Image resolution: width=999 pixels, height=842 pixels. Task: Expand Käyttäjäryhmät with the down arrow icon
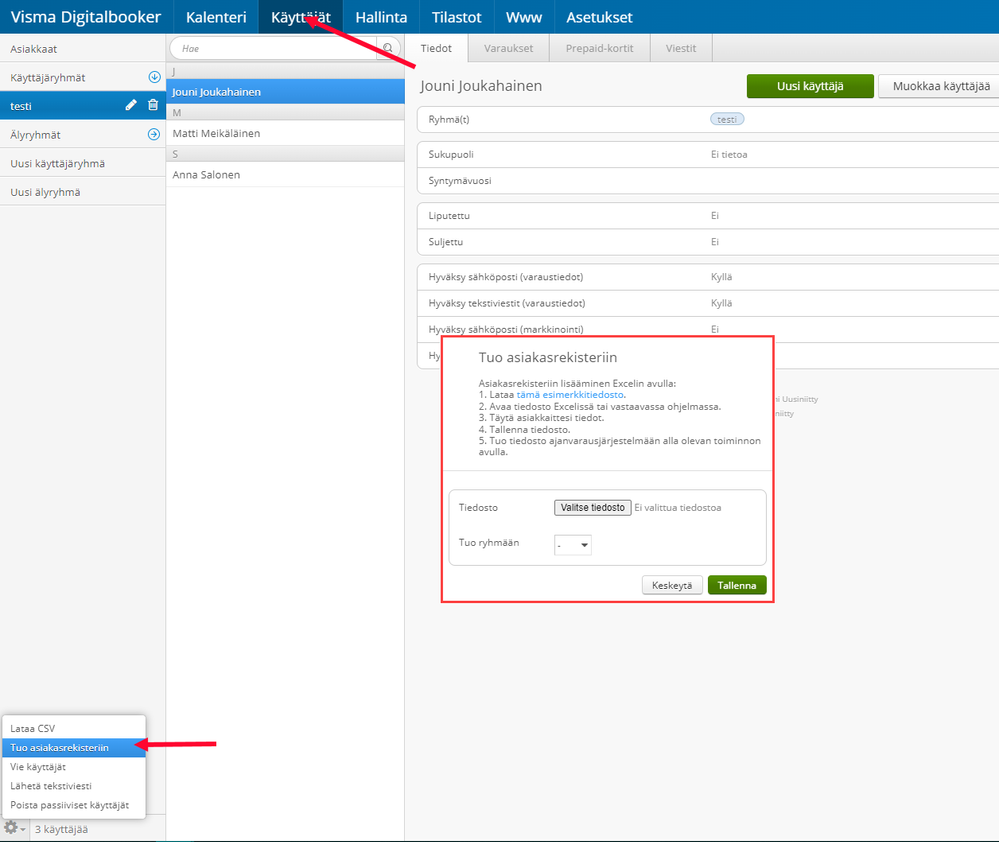(x=154, y=77)
